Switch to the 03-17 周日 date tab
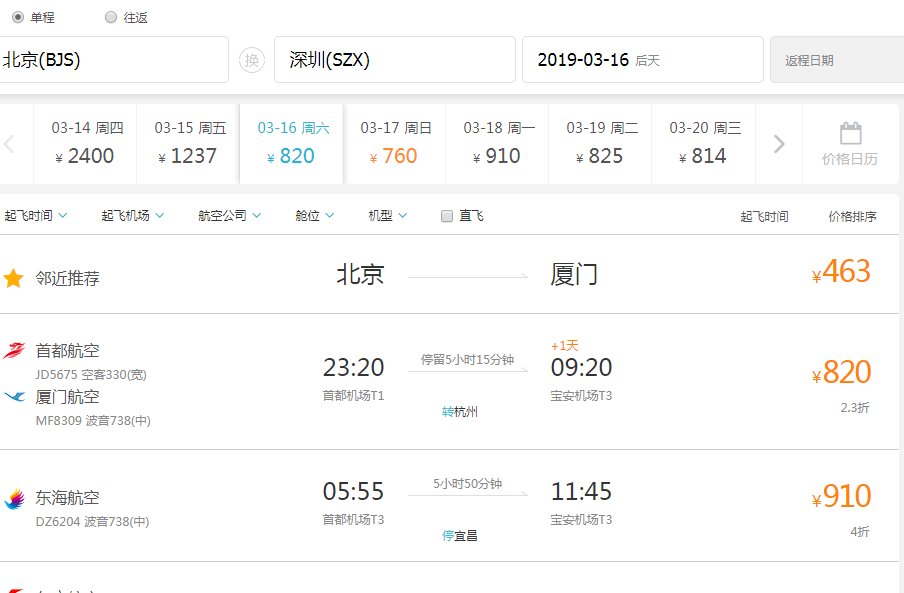 pyautogui.click(x=393, y=142)
